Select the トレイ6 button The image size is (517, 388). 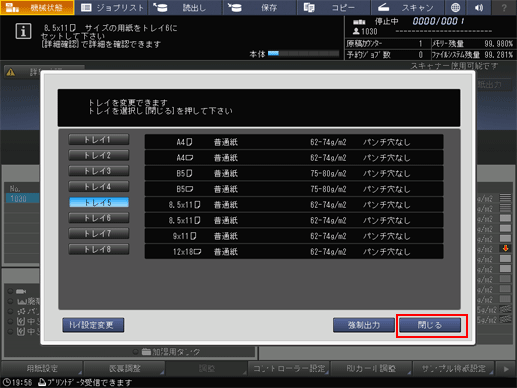click(x=99, y=218)
